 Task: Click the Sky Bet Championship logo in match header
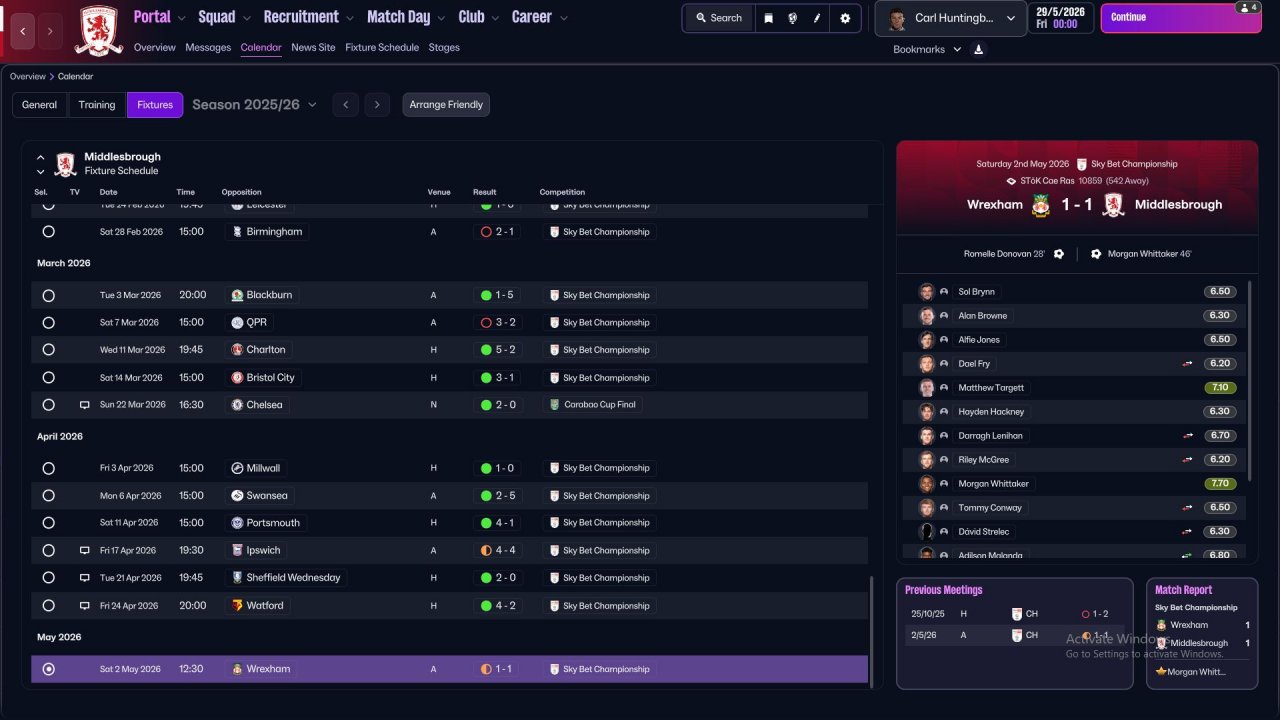[x=1081, y=164]
